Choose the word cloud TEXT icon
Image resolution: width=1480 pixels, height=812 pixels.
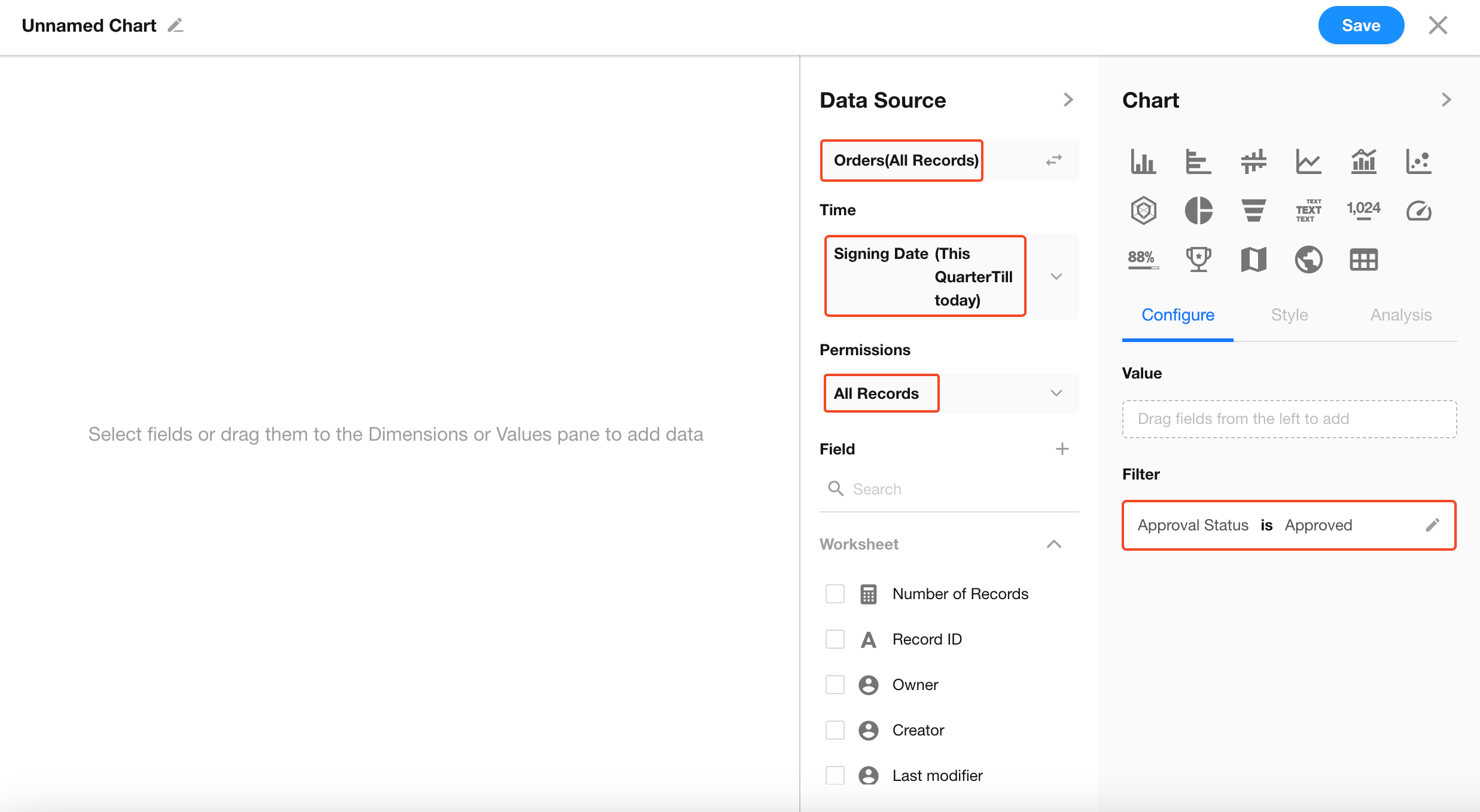point(1308,210)
